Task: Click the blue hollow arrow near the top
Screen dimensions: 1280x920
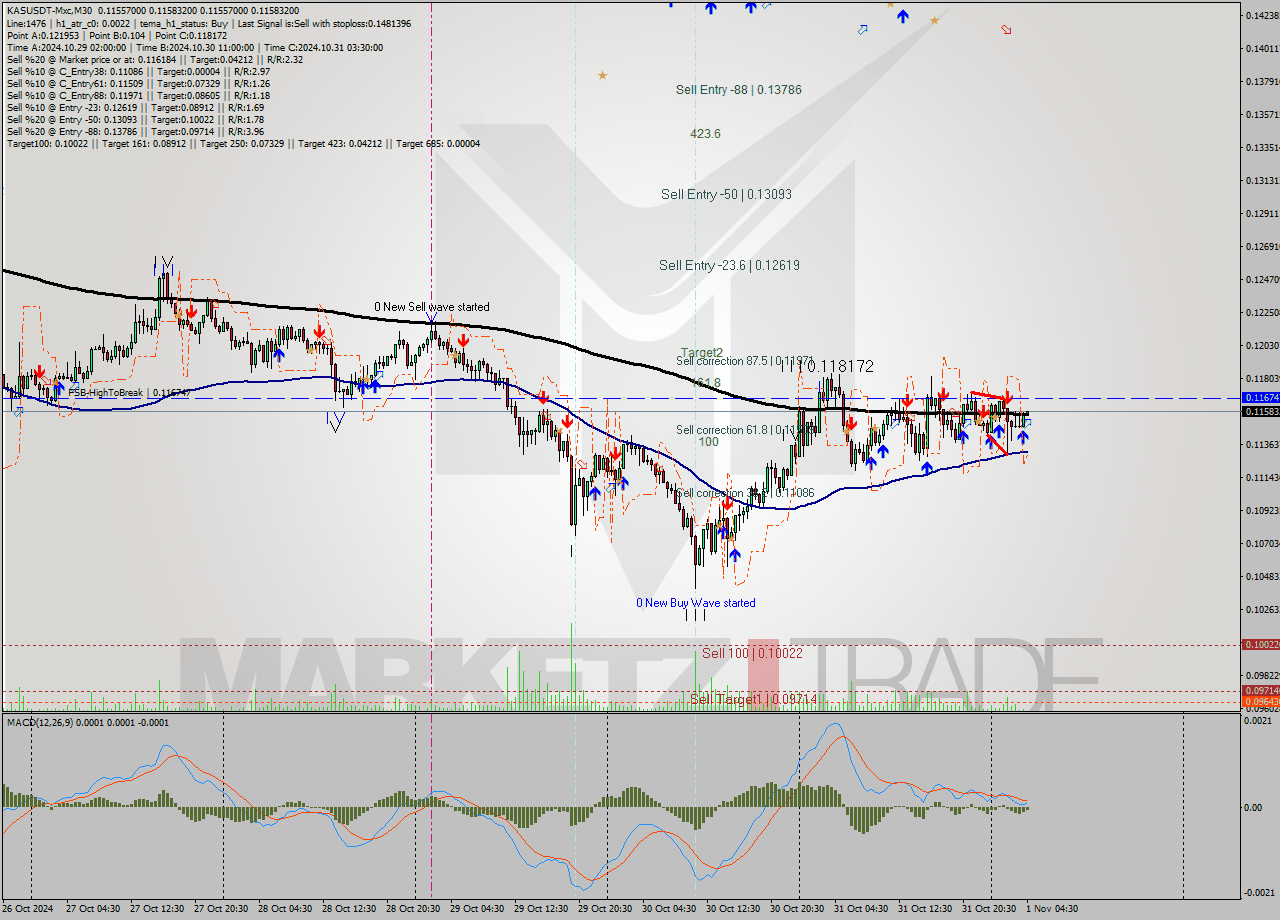Action: tap(862, 30)
